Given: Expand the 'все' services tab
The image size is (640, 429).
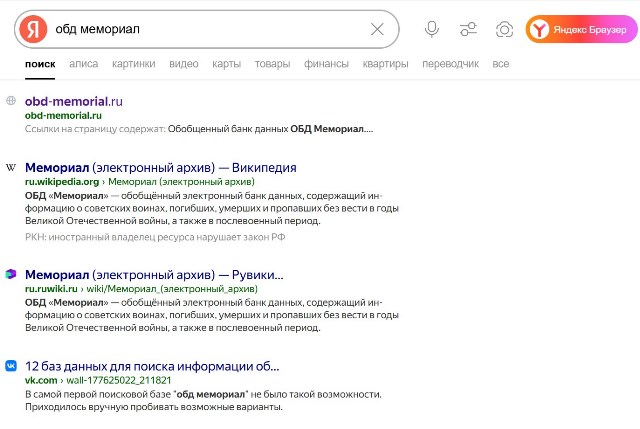Looking at the screenshot, I should pyautogui.click(x=500, y=64).
